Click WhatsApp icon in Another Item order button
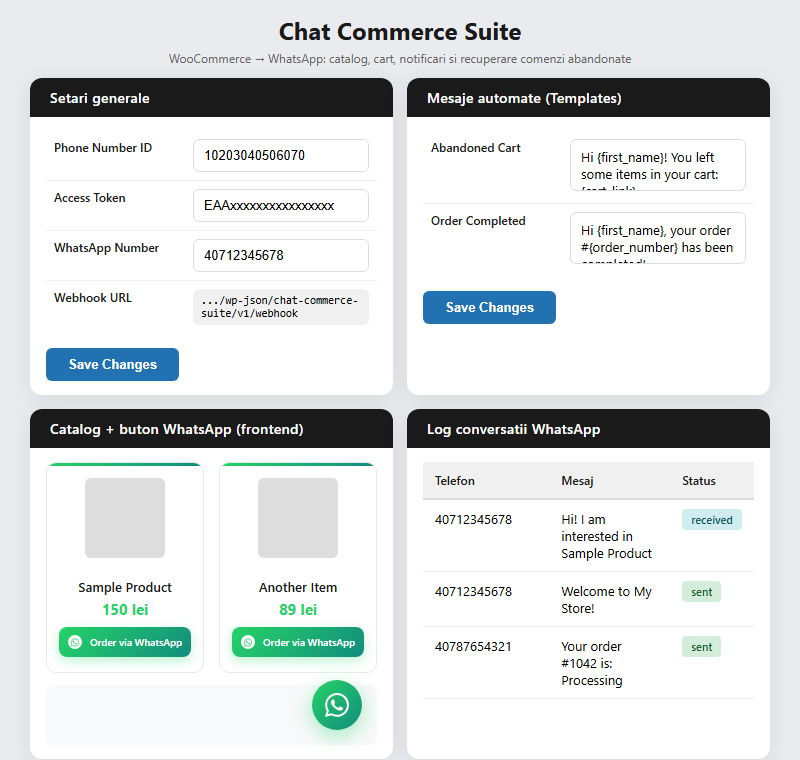 click(x=248, y=642)
